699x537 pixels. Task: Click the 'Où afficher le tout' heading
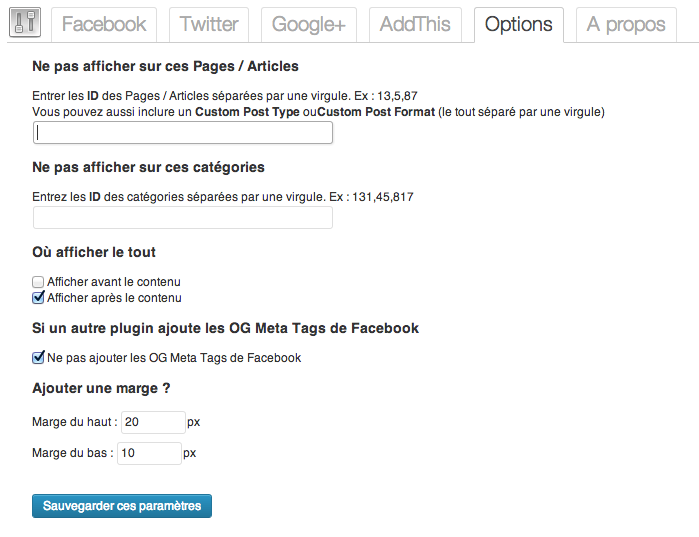[x=94, y=252]
